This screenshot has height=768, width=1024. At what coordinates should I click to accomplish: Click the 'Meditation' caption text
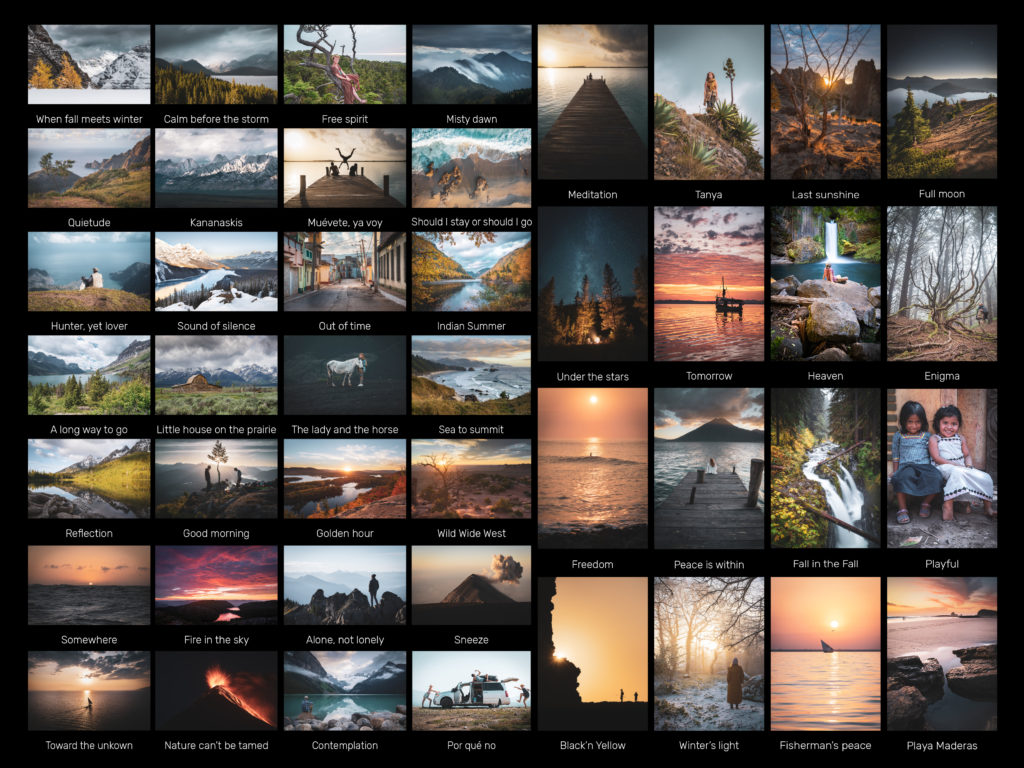point(592,195)
